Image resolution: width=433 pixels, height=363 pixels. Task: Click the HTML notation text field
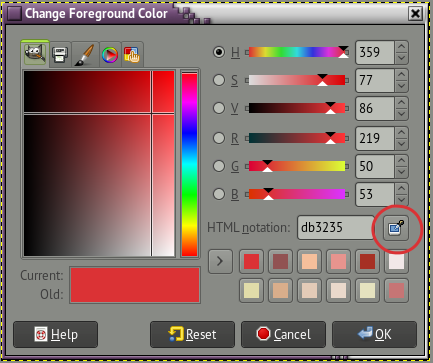coord(336,228)
